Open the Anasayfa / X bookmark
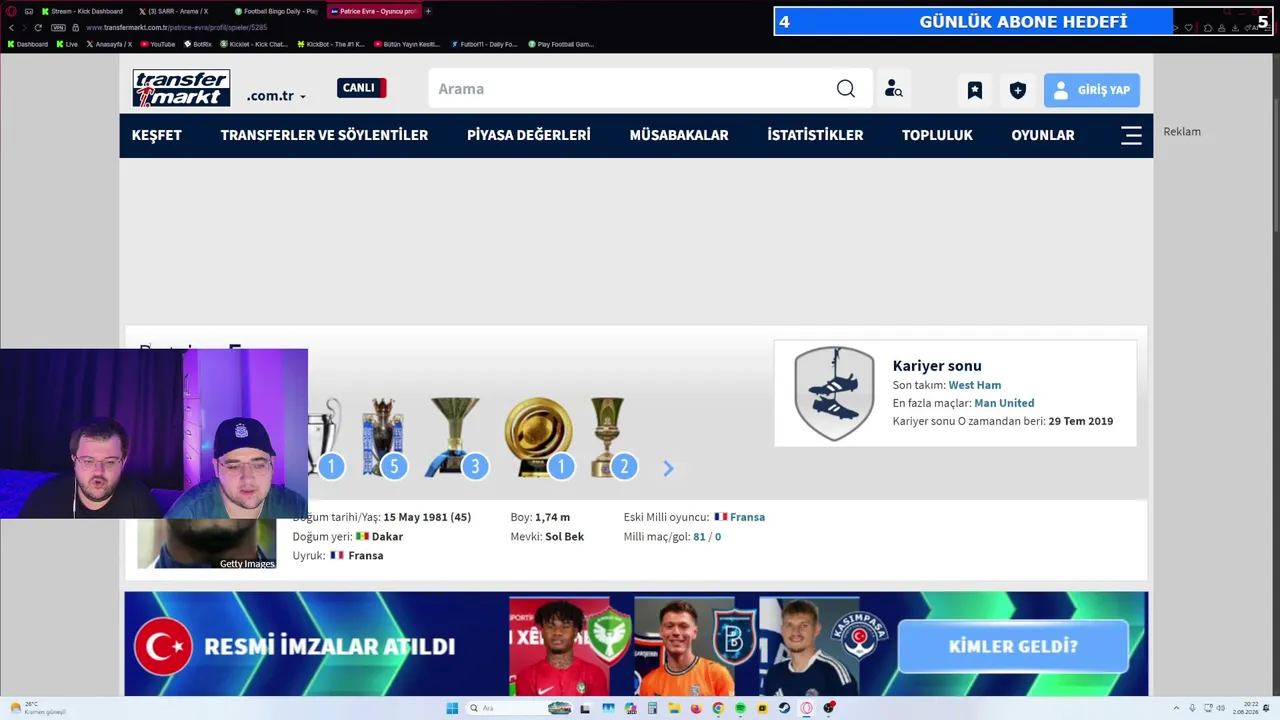Viewport: 1280px width, 720px height. click(x=109, y=44)
